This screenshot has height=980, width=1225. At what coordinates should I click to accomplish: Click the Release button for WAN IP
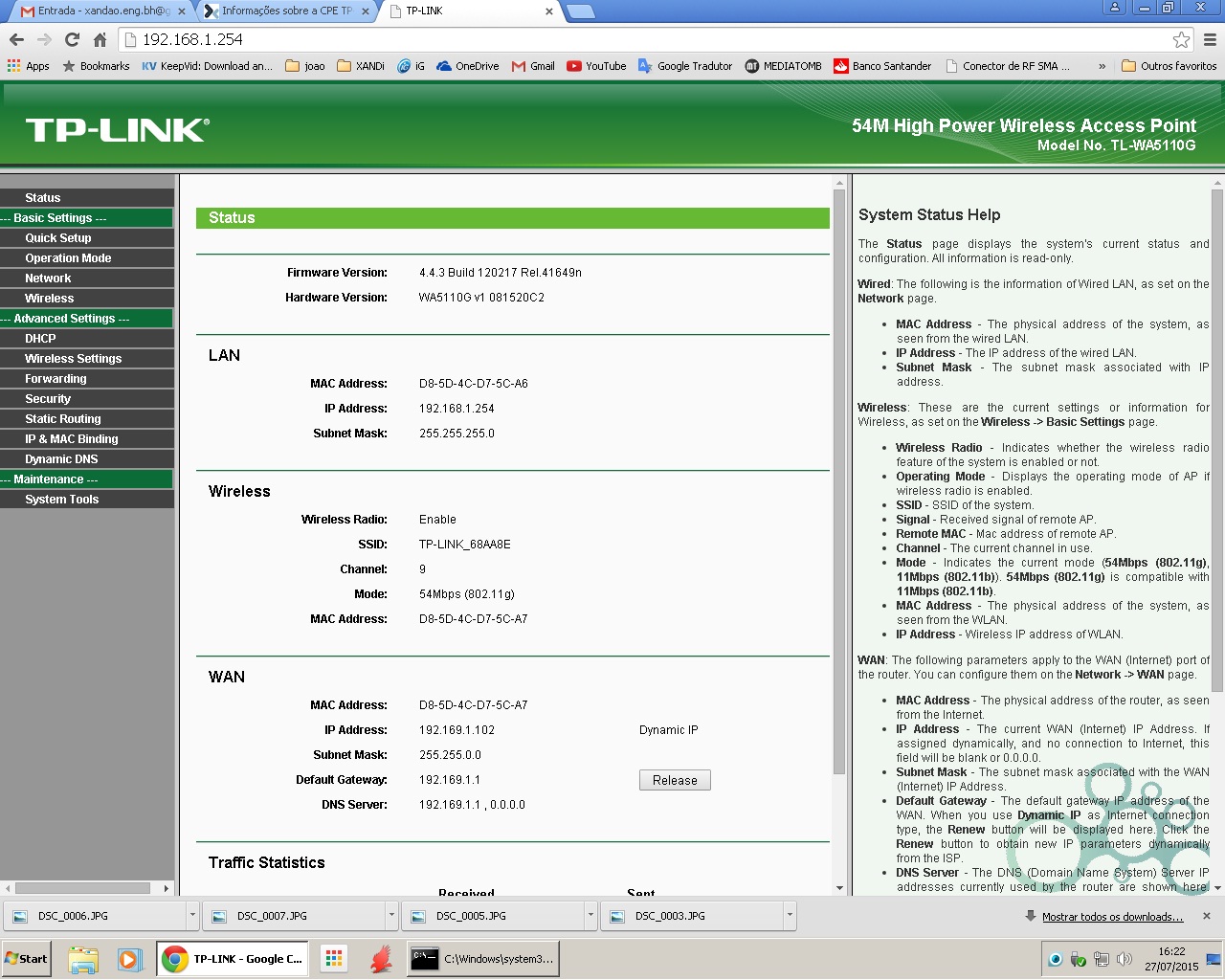[675, 780]
